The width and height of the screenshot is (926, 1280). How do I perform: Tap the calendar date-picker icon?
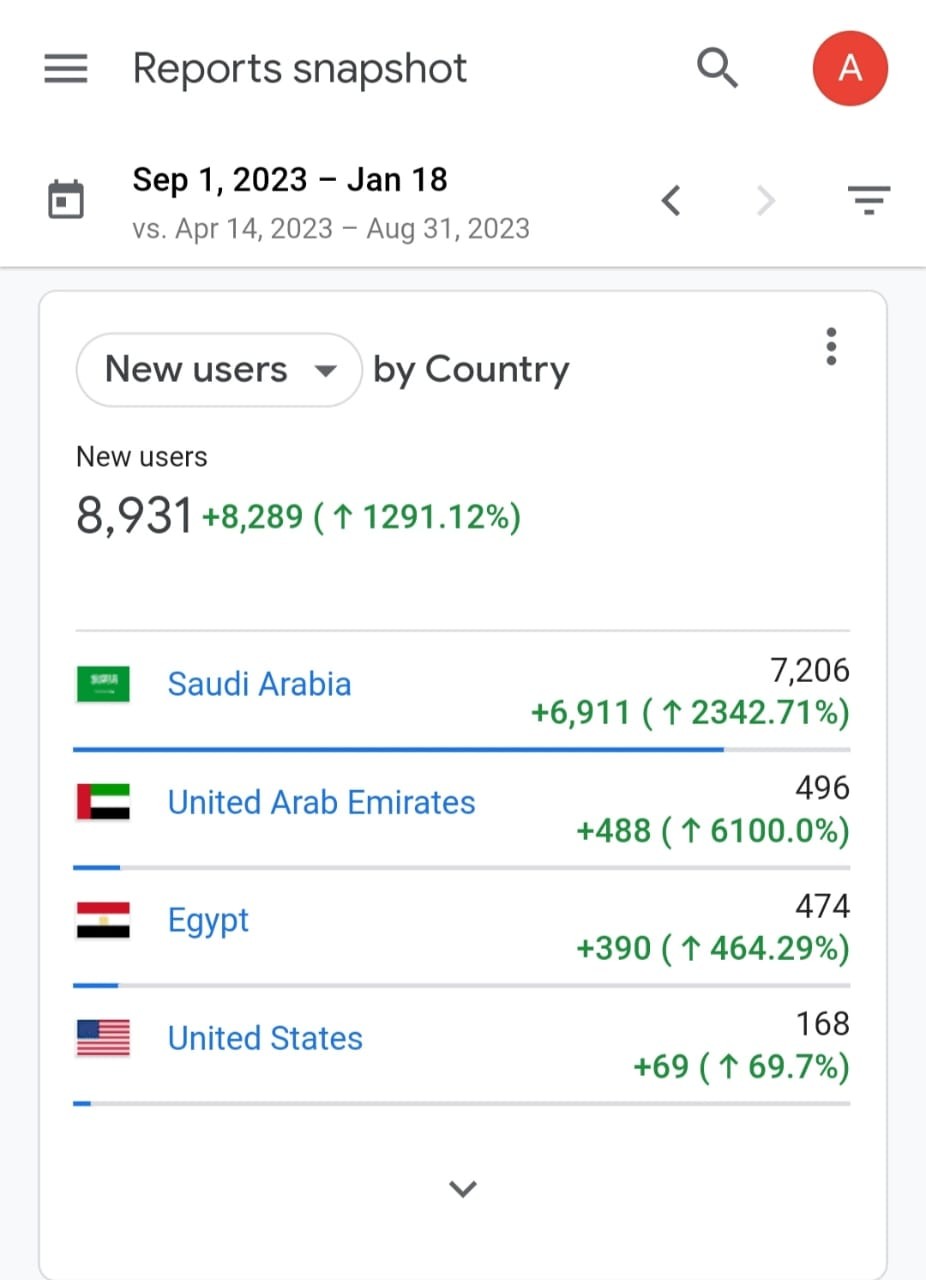pos(66,199)
